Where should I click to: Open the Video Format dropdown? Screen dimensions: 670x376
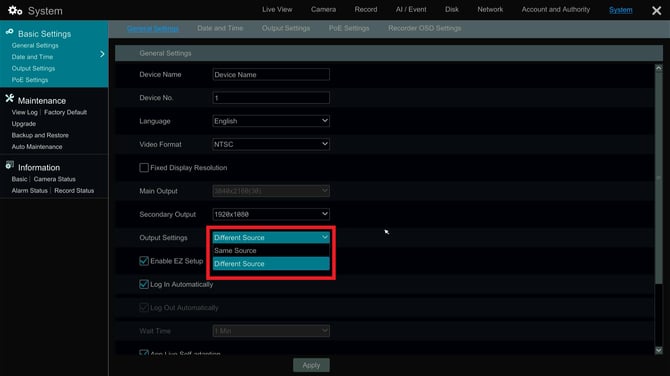click(271, 144)
